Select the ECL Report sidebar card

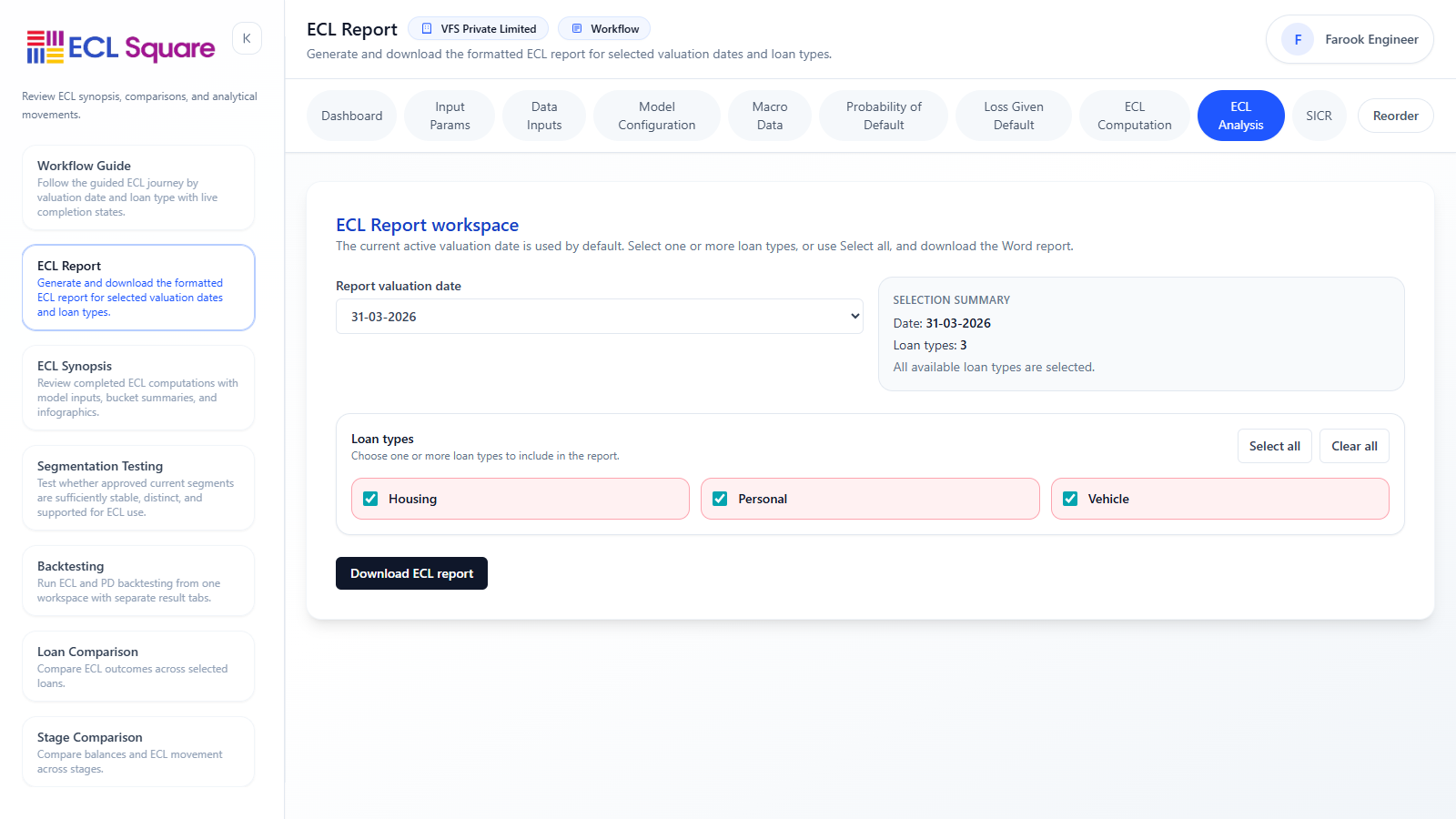pyautogui.click(x=138, y=288)
